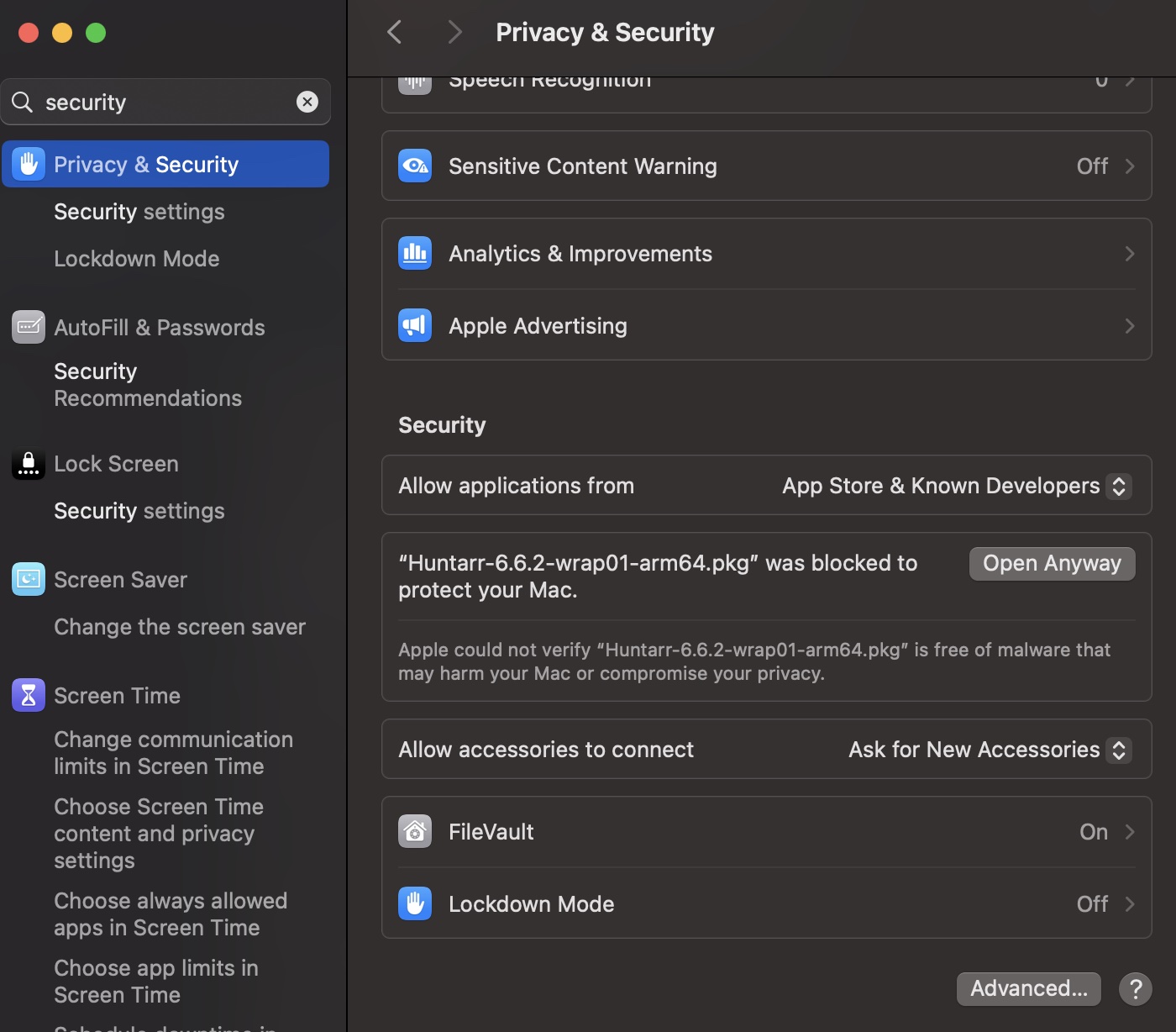1176x1032 pixels.
Task: Open help with the question mark button
Action: [1135, 988]
